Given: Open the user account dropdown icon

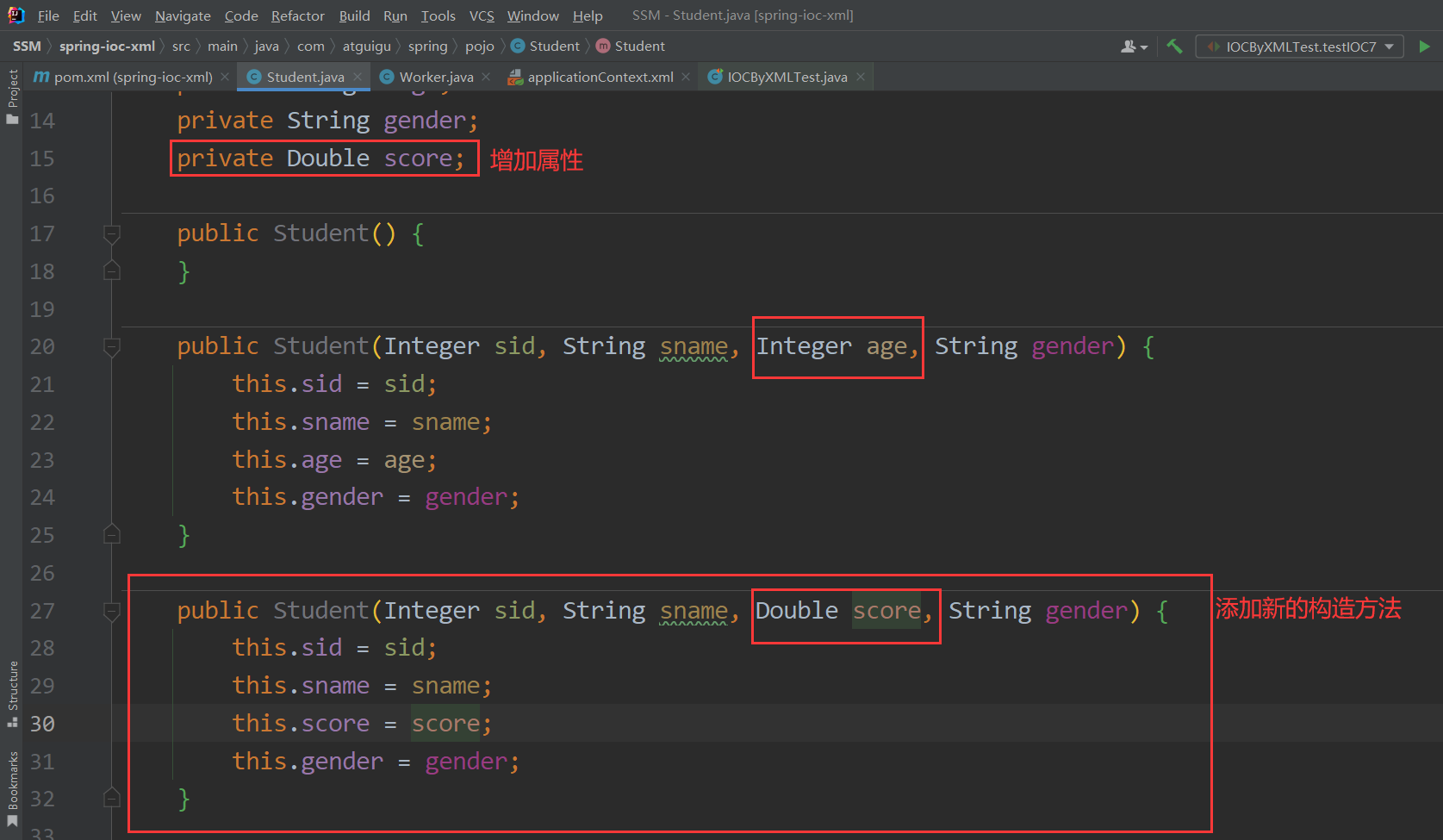Looking at the screenshot, I should [x=1134, y=47].
